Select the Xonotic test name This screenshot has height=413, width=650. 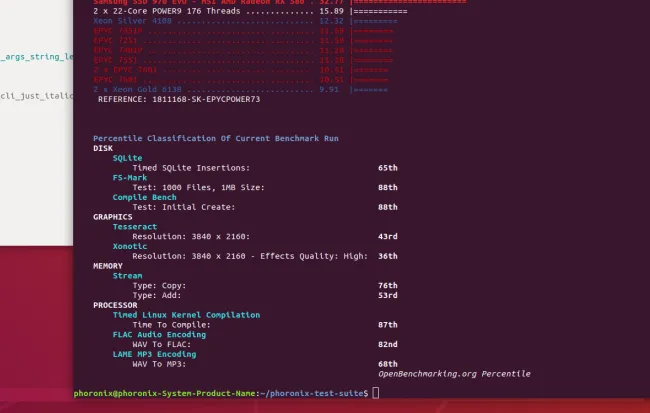click(x=130, y=246)
